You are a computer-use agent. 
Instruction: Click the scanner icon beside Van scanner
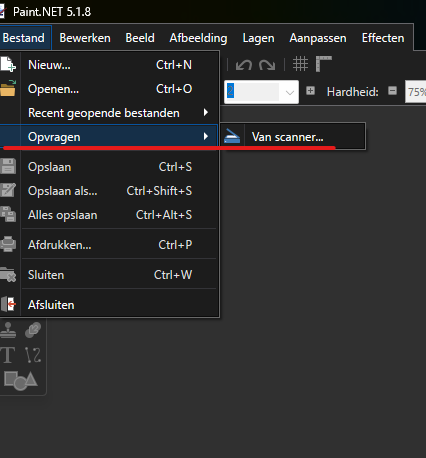[x=232, y=136]
